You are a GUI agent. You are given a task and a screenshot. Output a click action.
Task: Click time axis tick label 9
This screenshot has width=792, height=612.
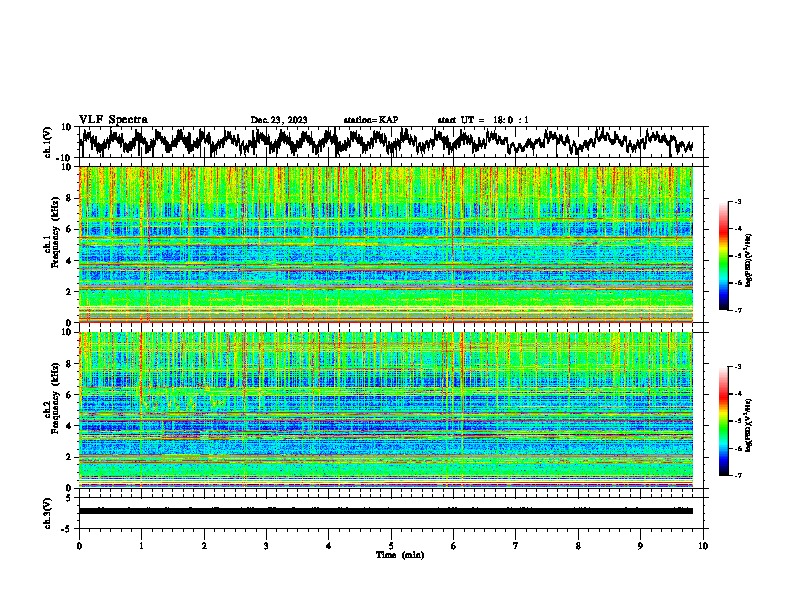(x=640, y=546)
